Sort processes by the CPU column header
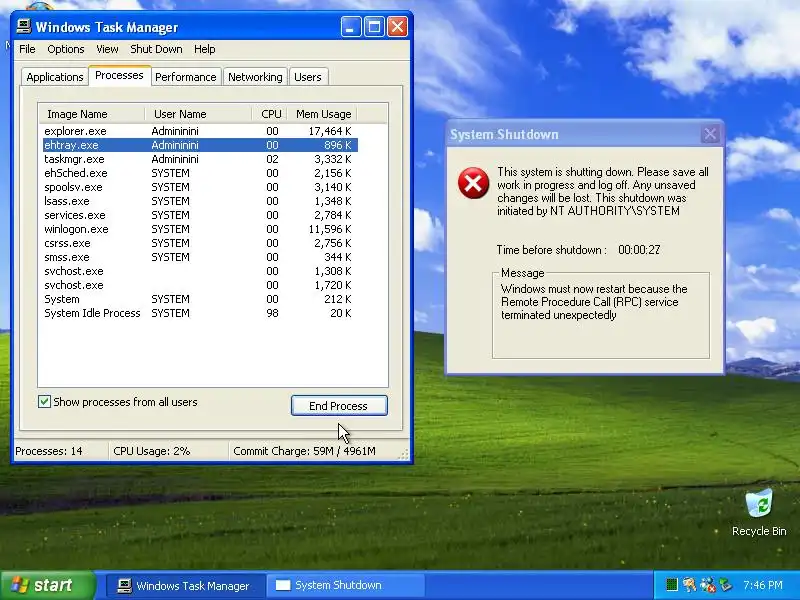The height and width of the screenshot is (600, 800). click(x=269, y=114)
